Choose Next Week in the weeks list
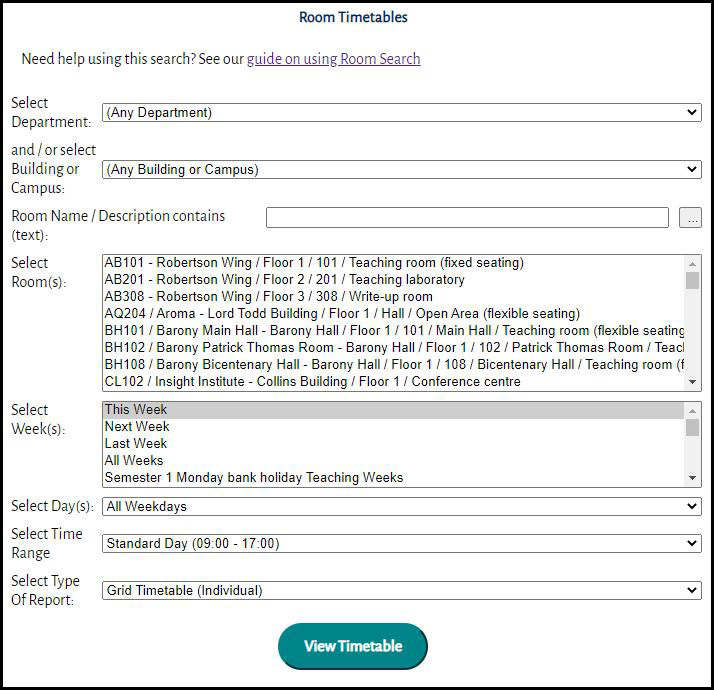The height and width of the screenshot is (690, 714). click(x=137, y=427)
